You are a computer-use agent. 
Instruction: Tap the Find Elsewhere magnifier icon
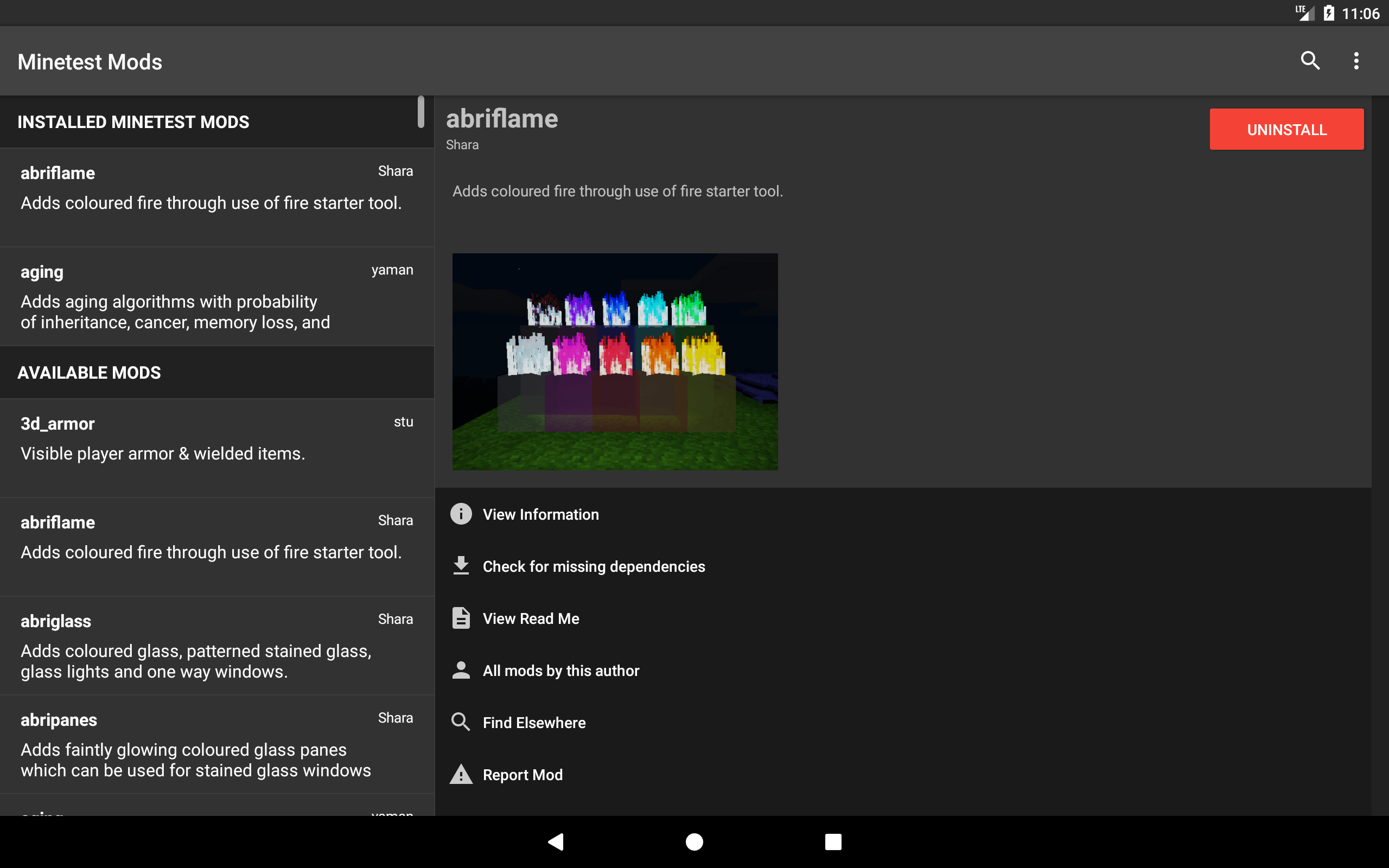[x=461, y=722]
